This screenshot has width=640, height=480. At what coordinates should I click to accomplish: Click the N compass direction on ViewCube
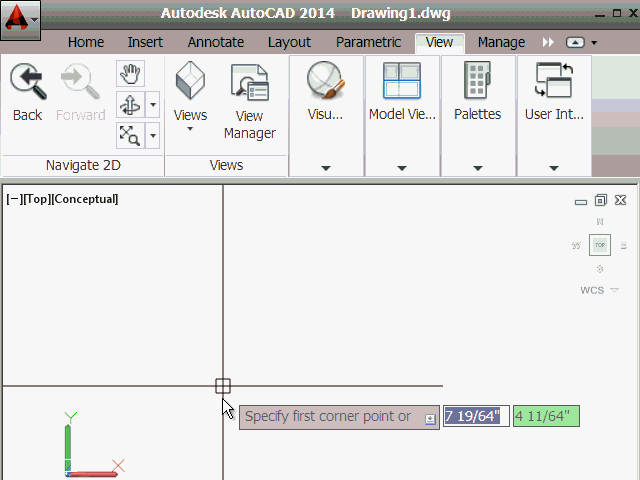[x=600, y=222]
